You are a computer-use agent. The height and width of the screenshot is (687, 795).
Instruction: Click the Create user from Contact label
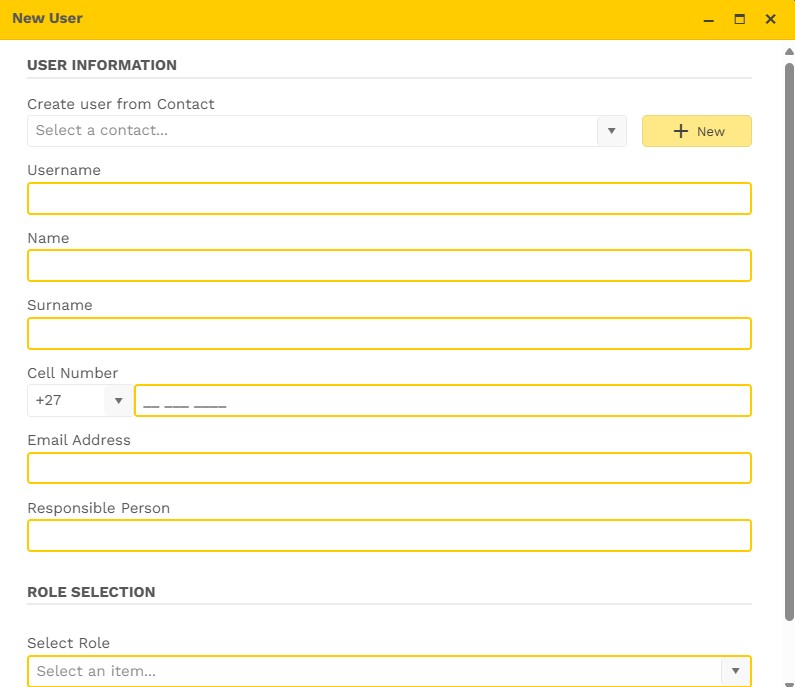click(x=121, y=104)
